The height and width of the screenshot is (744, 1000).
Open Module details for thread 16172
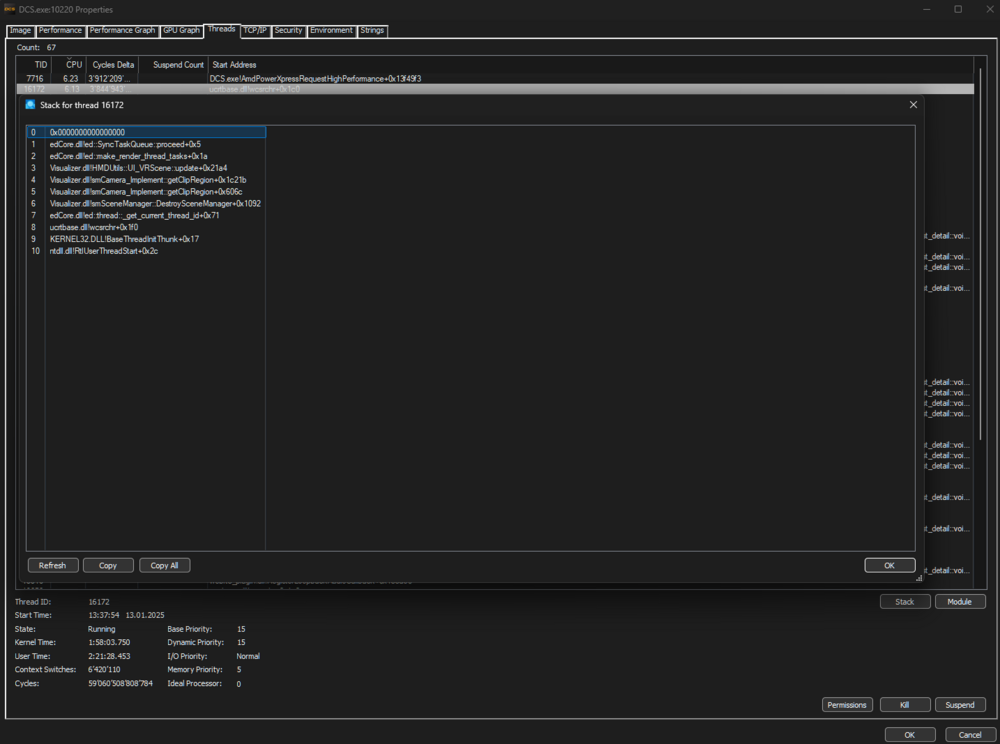pyautogui.click(x=960, y=601)
